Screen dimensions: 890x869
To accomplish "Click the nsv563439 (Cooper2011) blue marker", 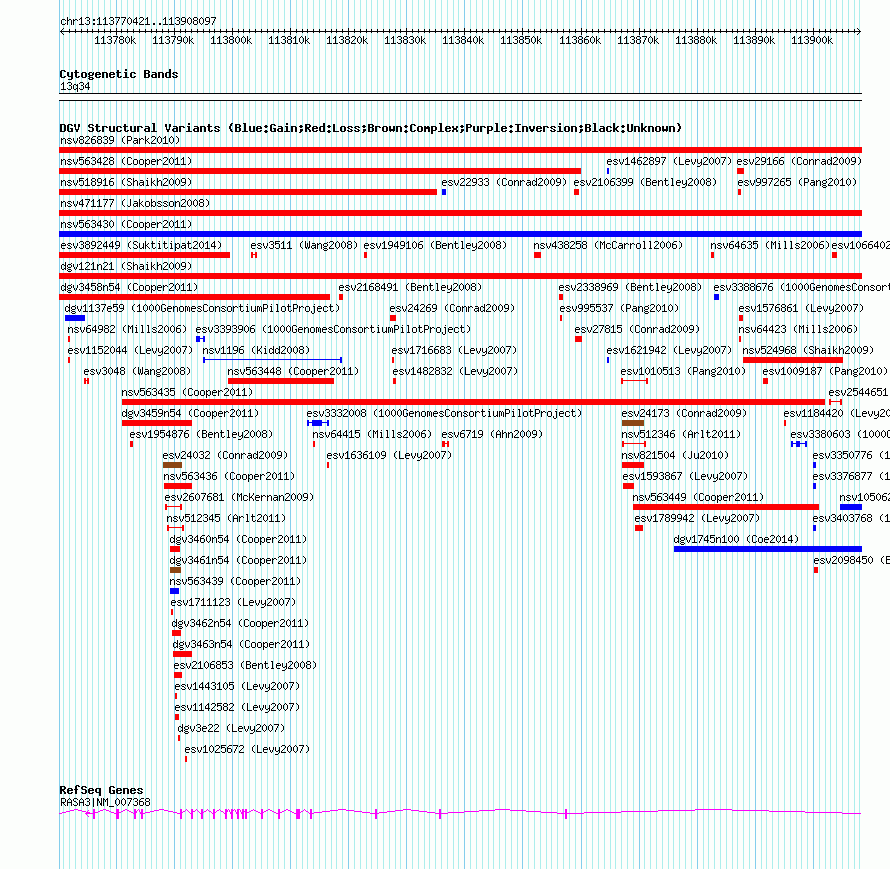I will 174,591.
